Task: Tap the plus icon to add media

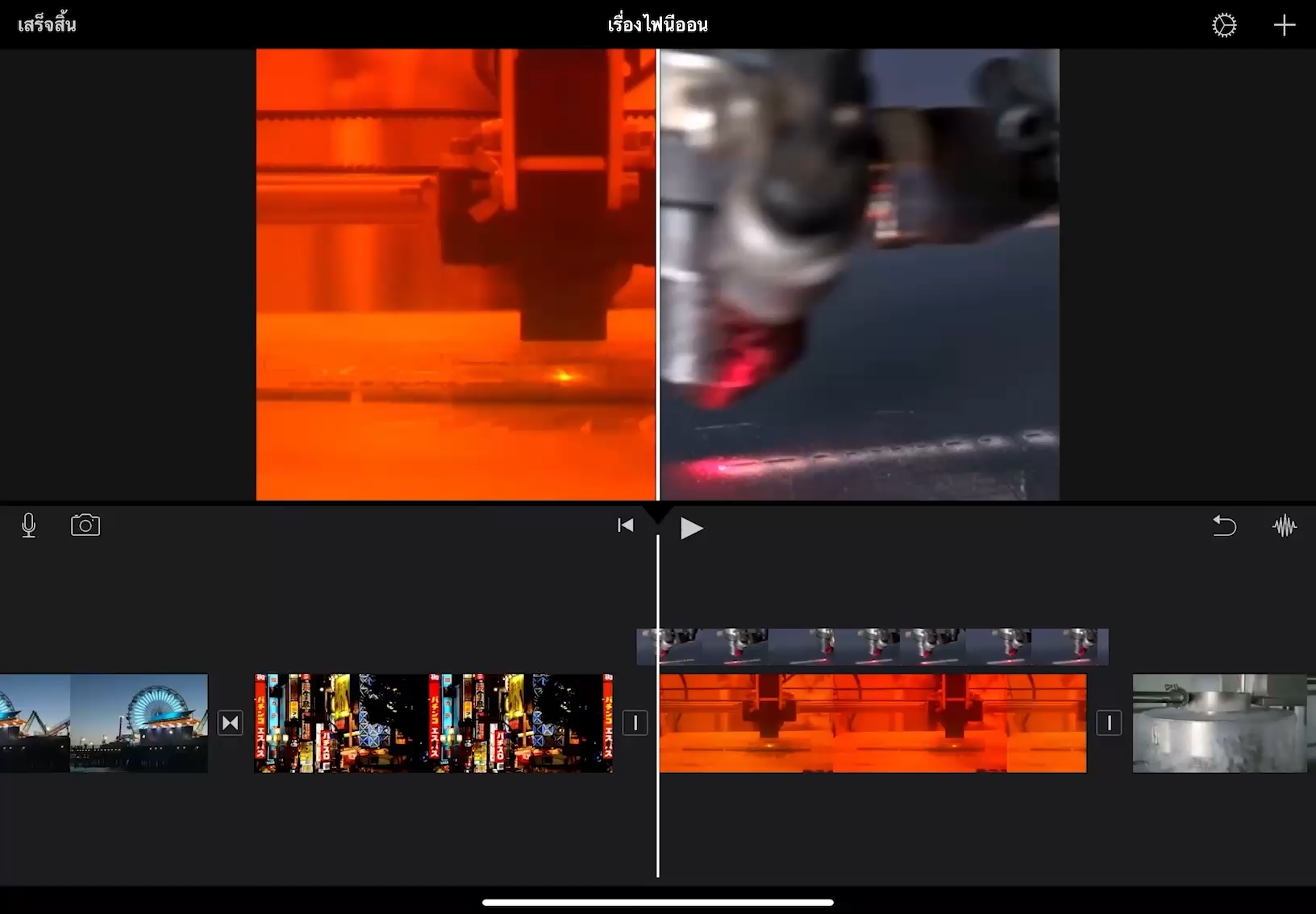Action: (1284, 26)
